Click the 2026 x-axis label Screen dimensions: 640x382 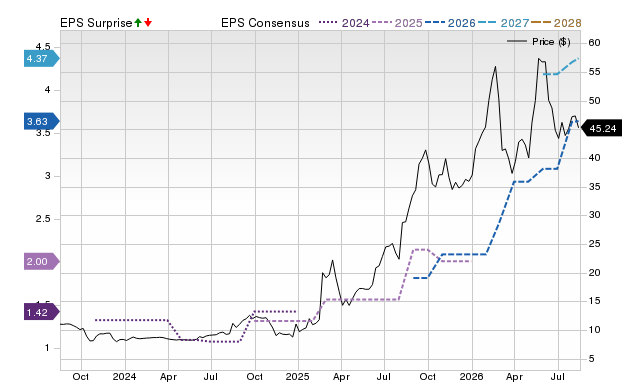click(x=471, y=376)
